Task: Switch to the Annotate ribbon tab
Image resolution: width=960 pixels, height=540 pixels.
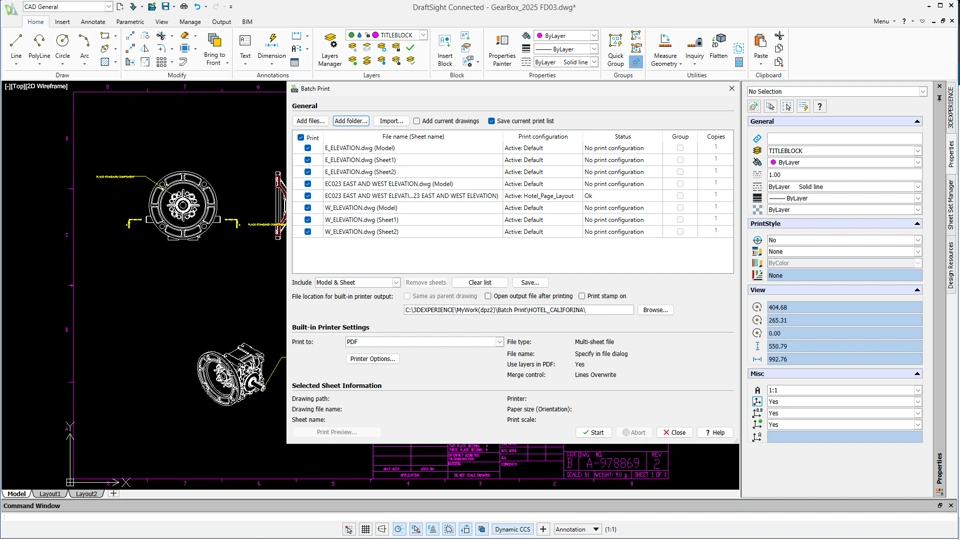Action: (93, 21)
